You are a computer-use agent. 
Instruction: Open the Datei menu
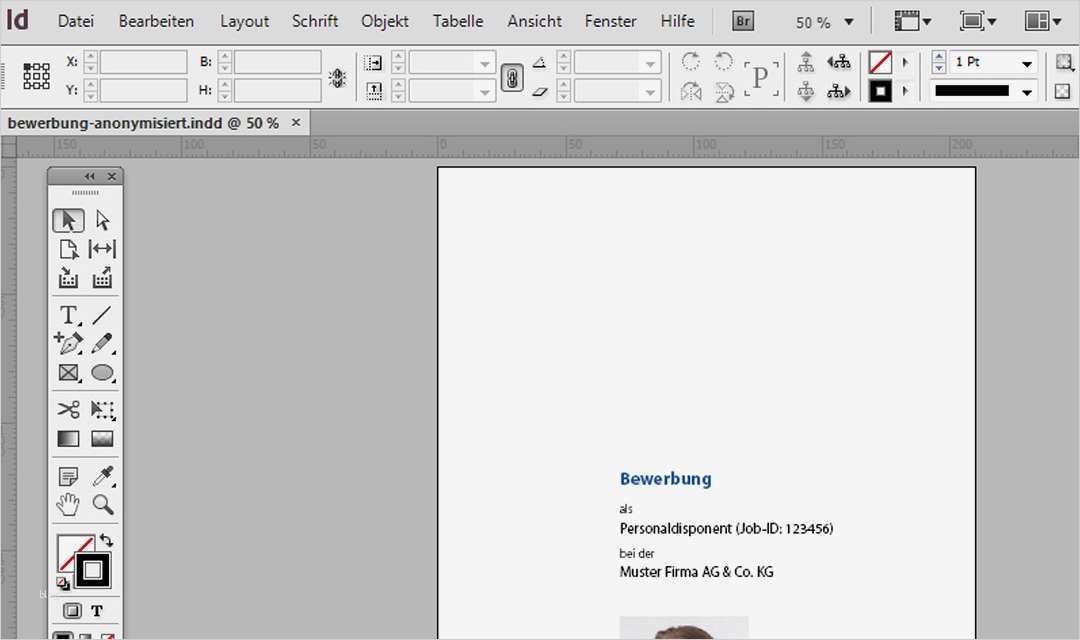pos(76,21)
